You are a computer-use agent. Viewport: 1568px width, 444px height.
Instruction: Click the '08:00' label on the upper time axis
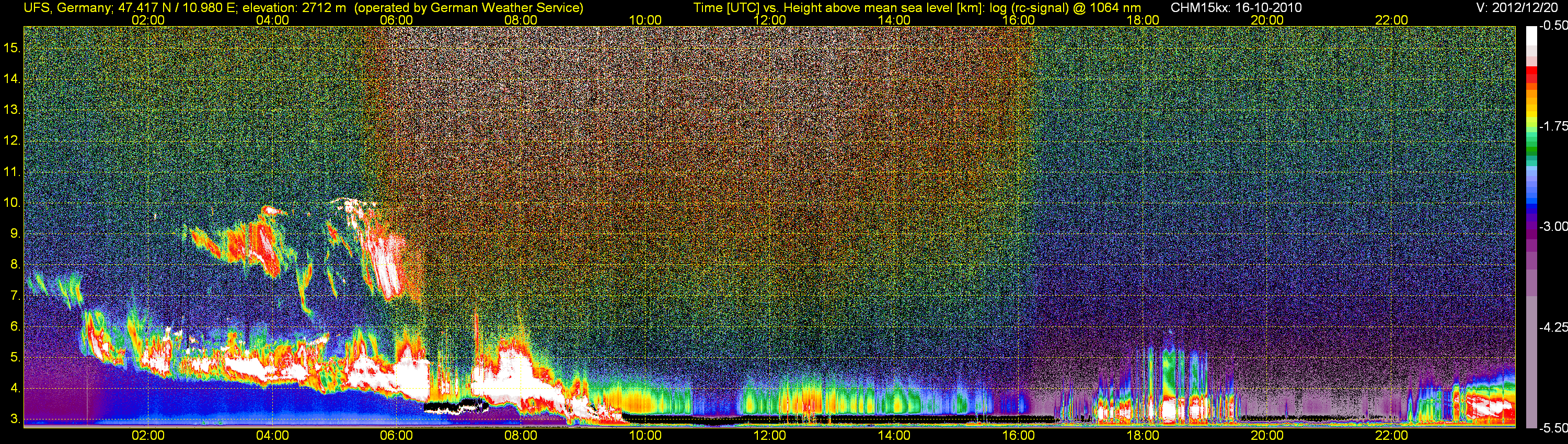coord(521,20)
